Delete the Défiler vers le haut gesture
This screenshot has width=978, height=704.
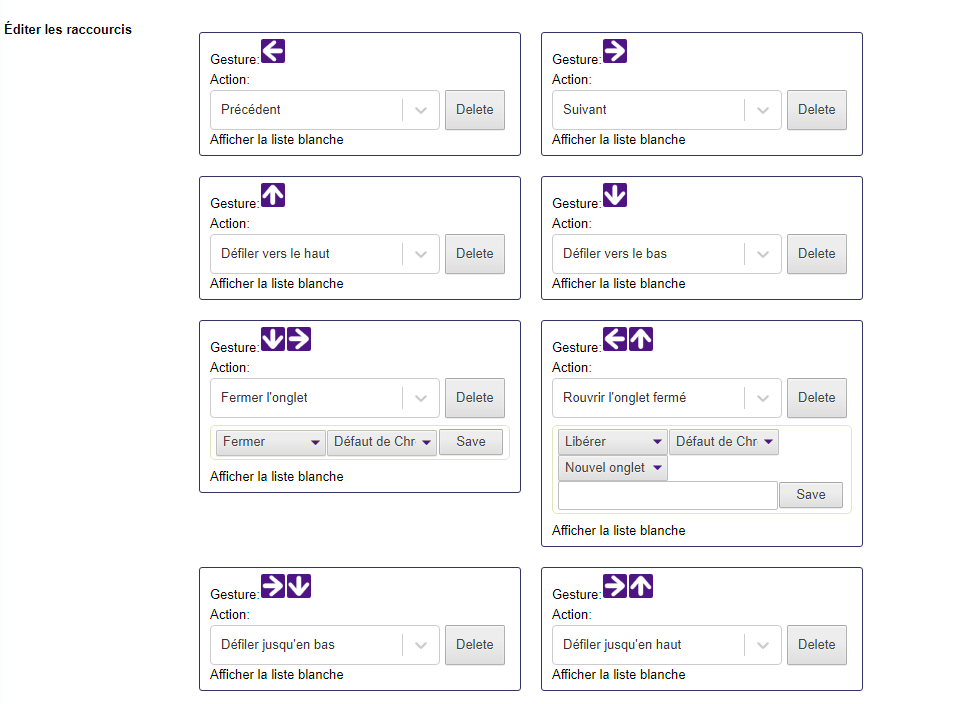click(x=475, y=254)
